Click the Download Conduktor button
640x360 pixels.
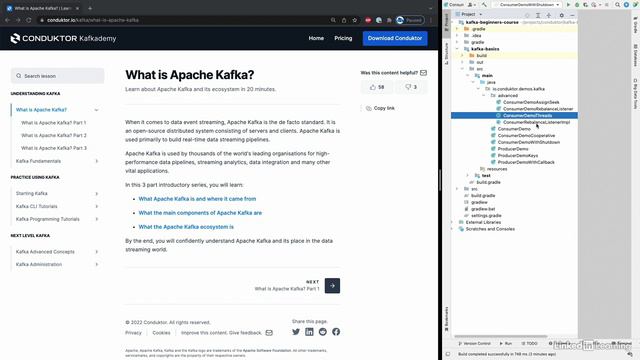(395, 38)
